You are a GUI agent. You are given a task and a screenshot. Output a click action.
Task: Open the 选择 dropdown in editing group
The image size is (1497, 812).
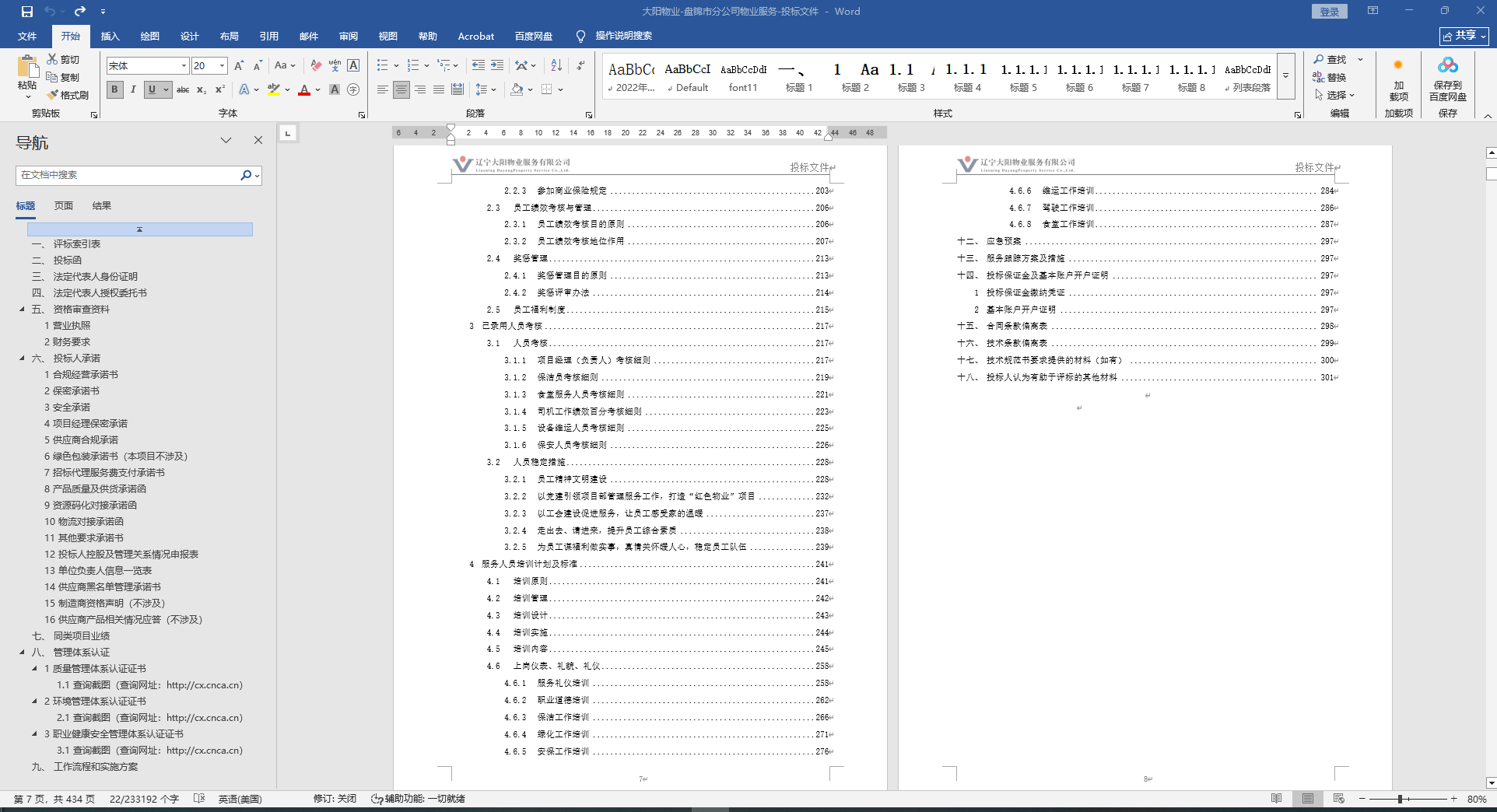[1335, 95]
